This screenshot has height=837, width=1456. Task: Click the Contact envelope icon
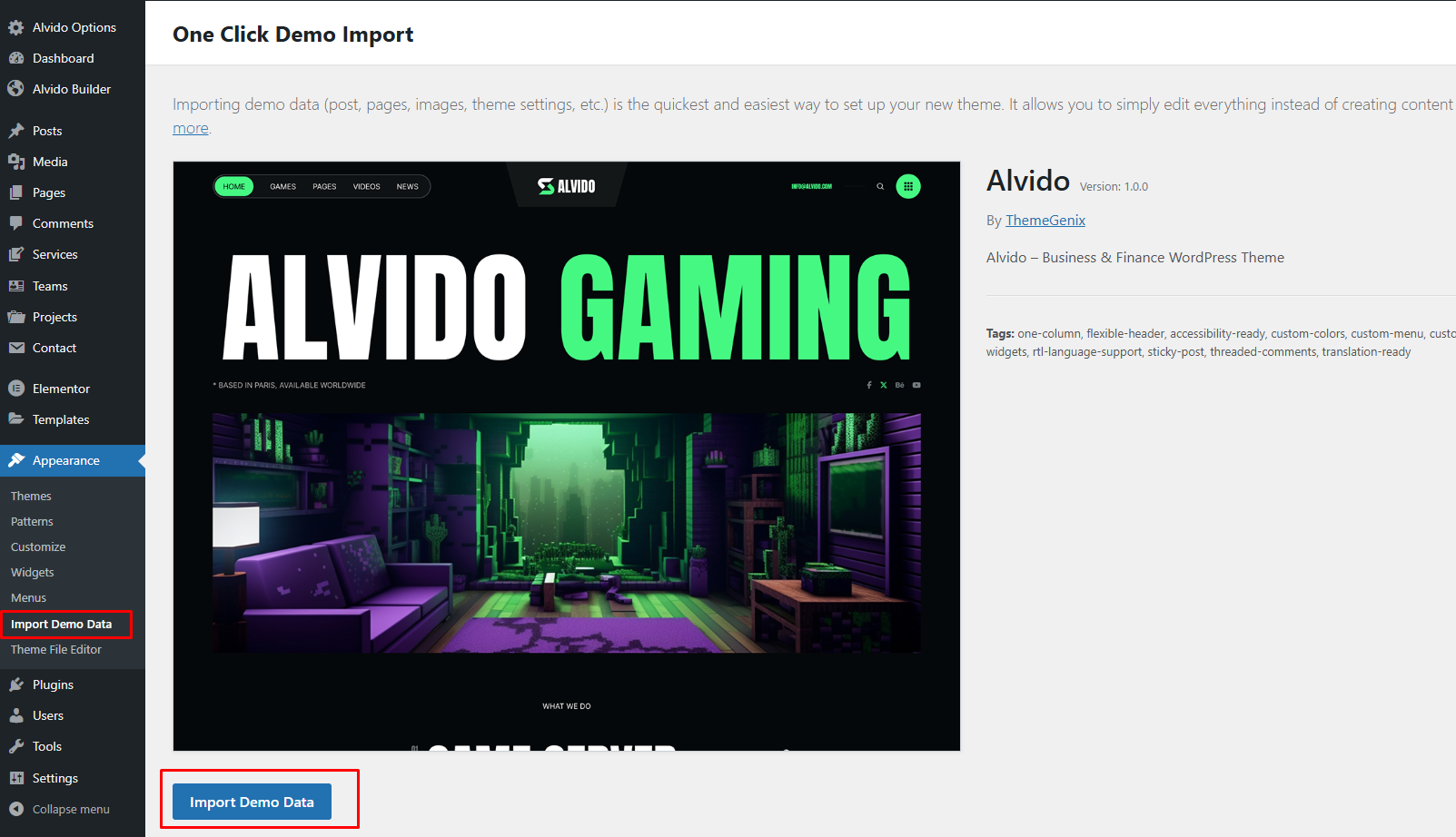pyautogui.click(x=16, y=348)
